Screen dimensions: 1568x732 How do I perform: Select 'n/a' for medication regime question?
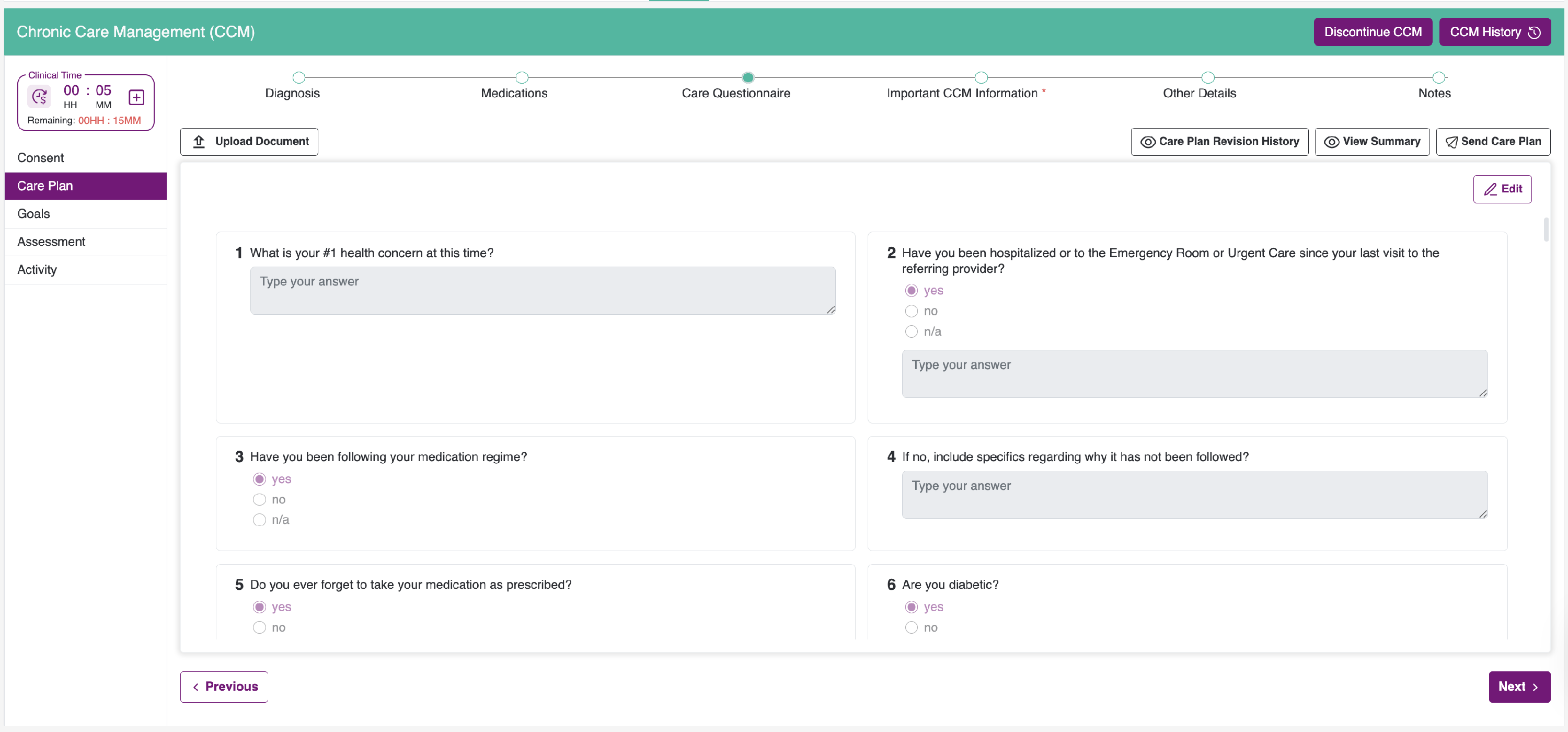[259, 520]
